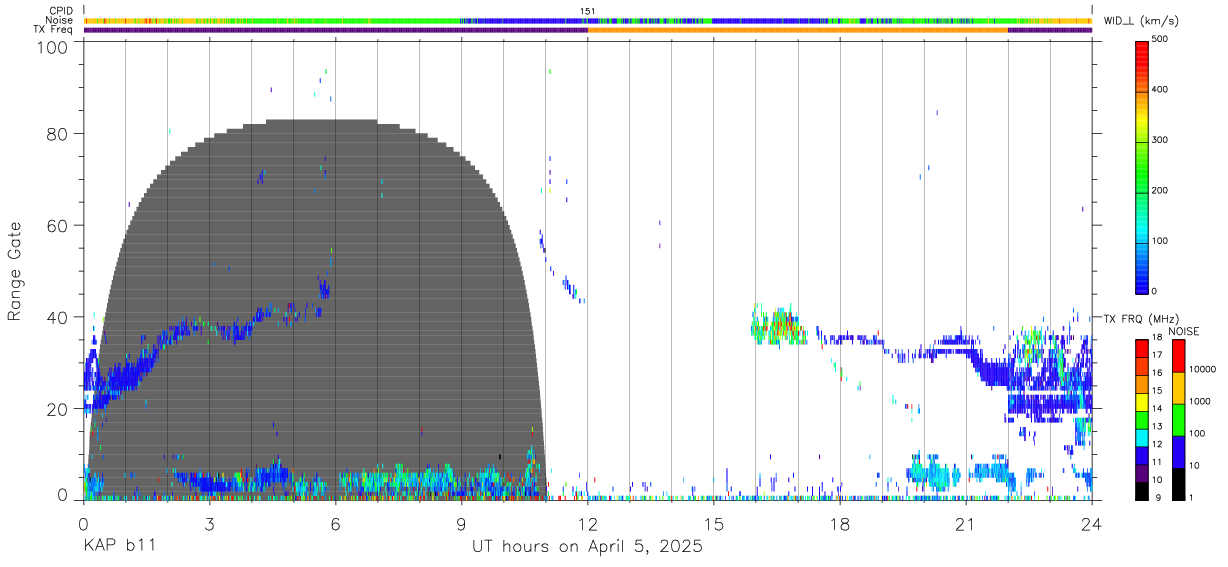This screenshot has height=567, width=1228.
Task: Click the 12 tick on the UT hours axis
Action: [587, 524]
